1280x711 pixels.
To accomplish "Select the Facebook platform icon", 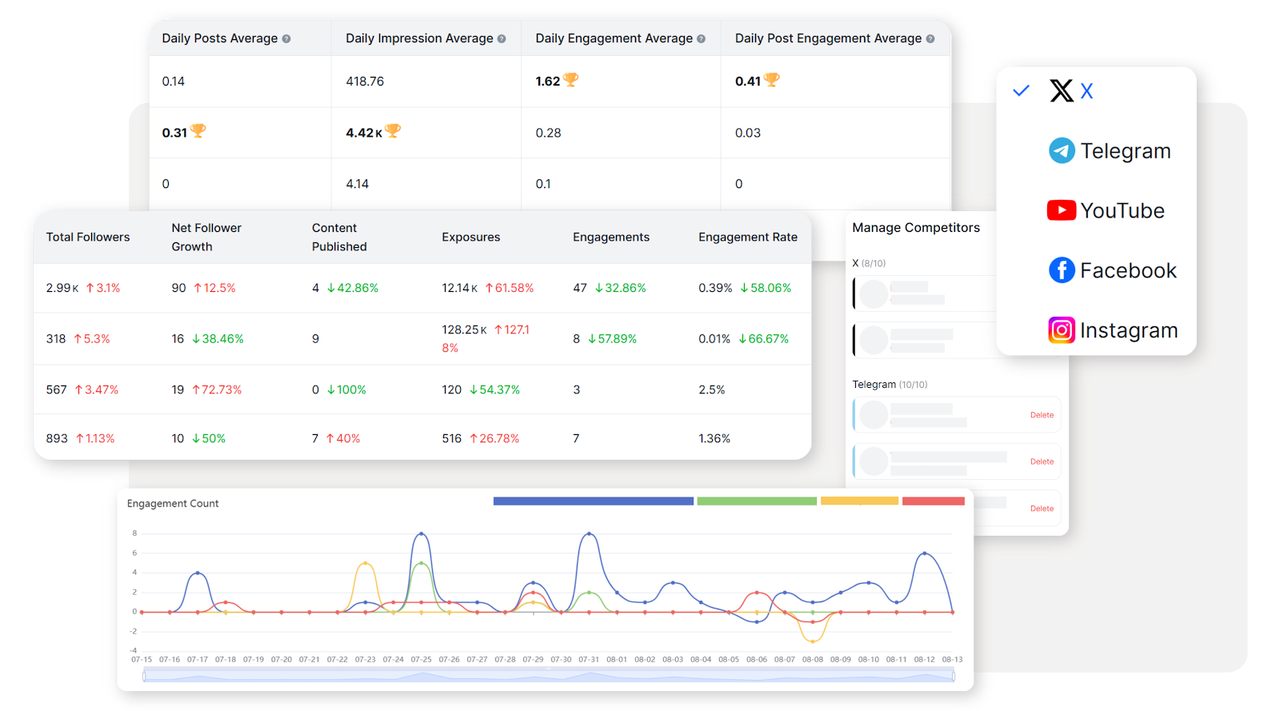I will coord(1061,270).
